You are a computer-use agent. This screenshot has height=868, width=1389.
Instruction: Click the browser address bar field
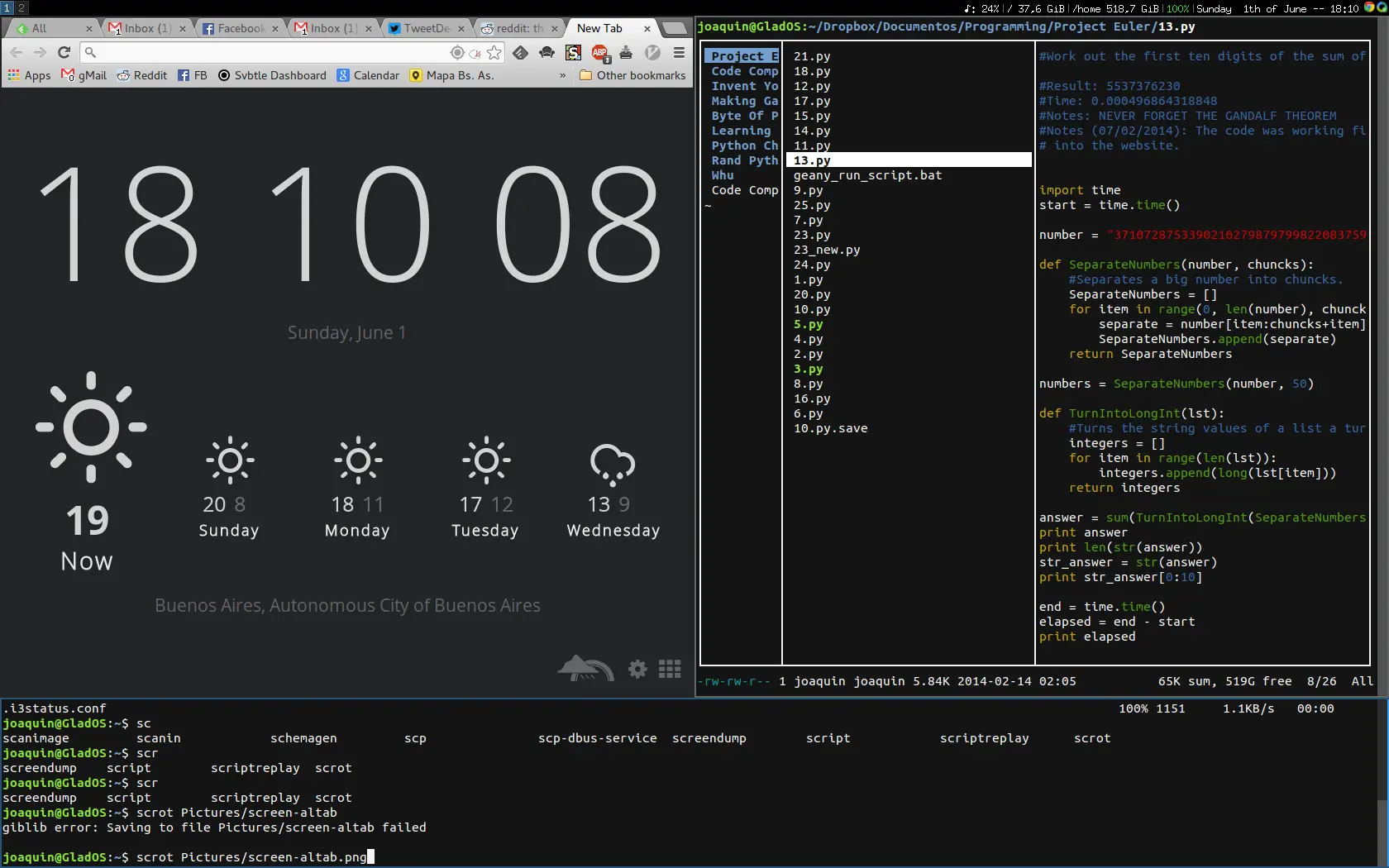[269, 52]
